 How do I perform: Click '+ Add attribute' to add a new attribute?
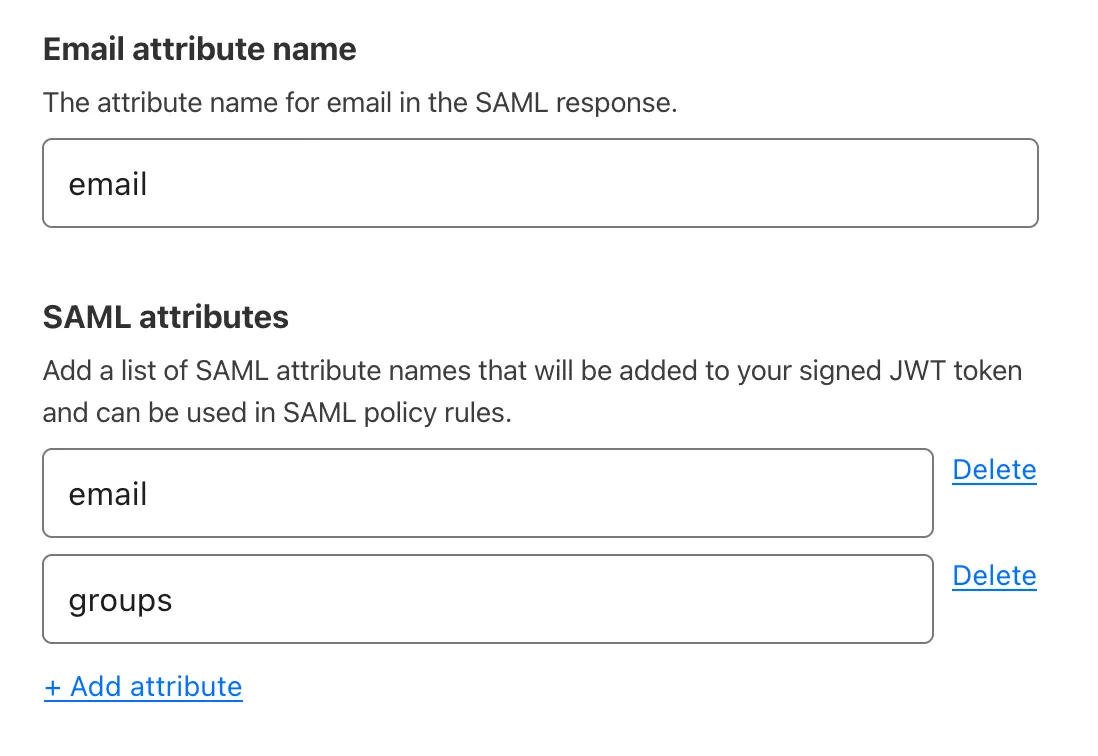coord(143,686)
